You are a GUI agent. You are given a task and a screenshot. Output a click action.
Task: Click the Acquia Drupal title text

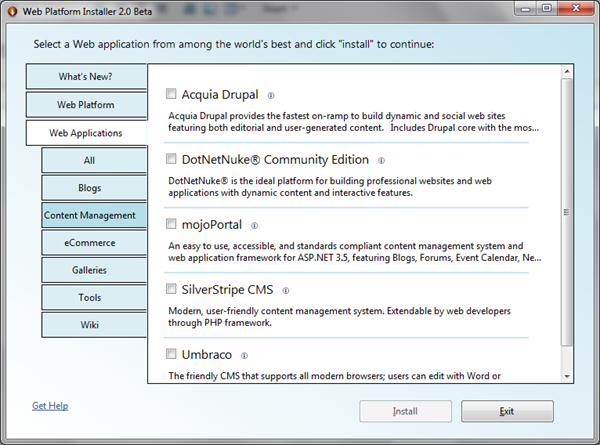(220, 95)
